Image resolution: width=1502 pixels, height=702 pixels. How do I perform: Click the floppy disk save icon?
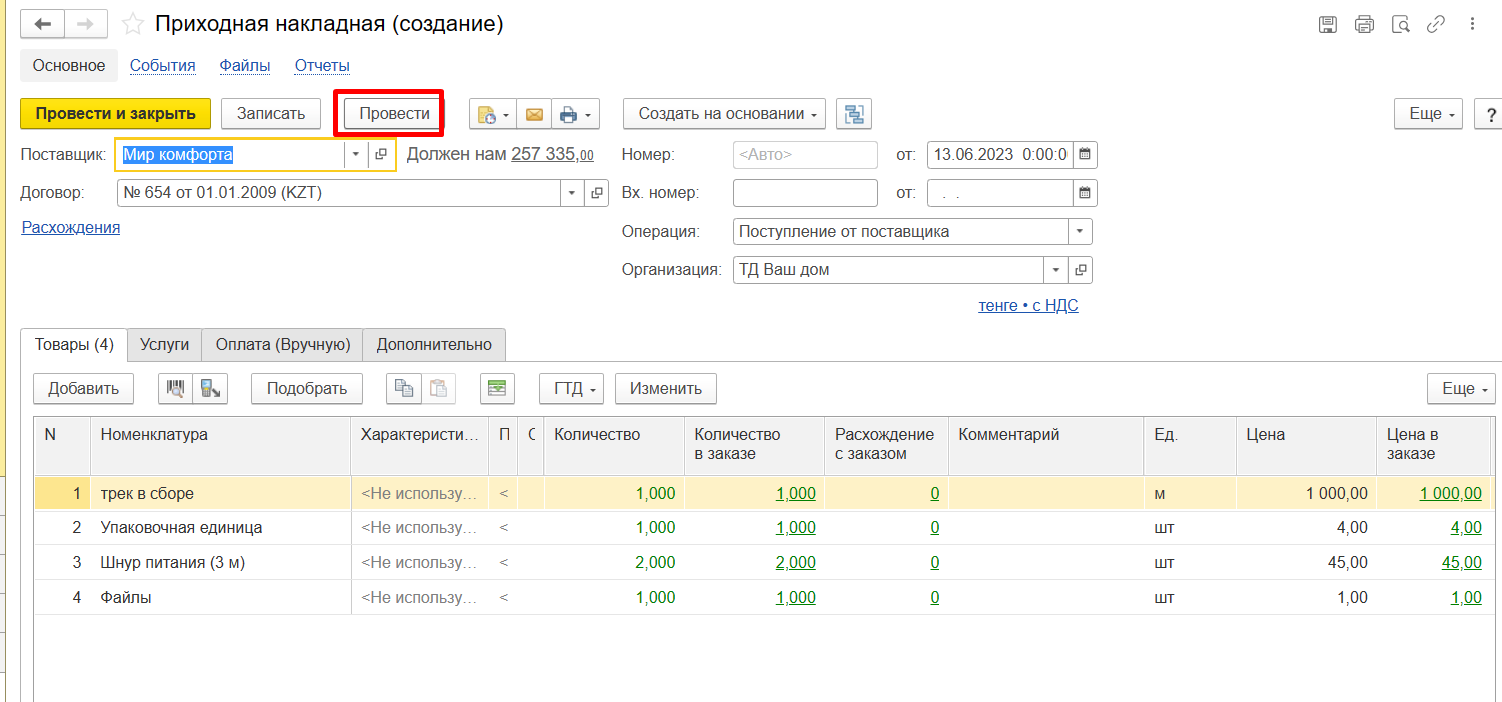coord(1328,24)
